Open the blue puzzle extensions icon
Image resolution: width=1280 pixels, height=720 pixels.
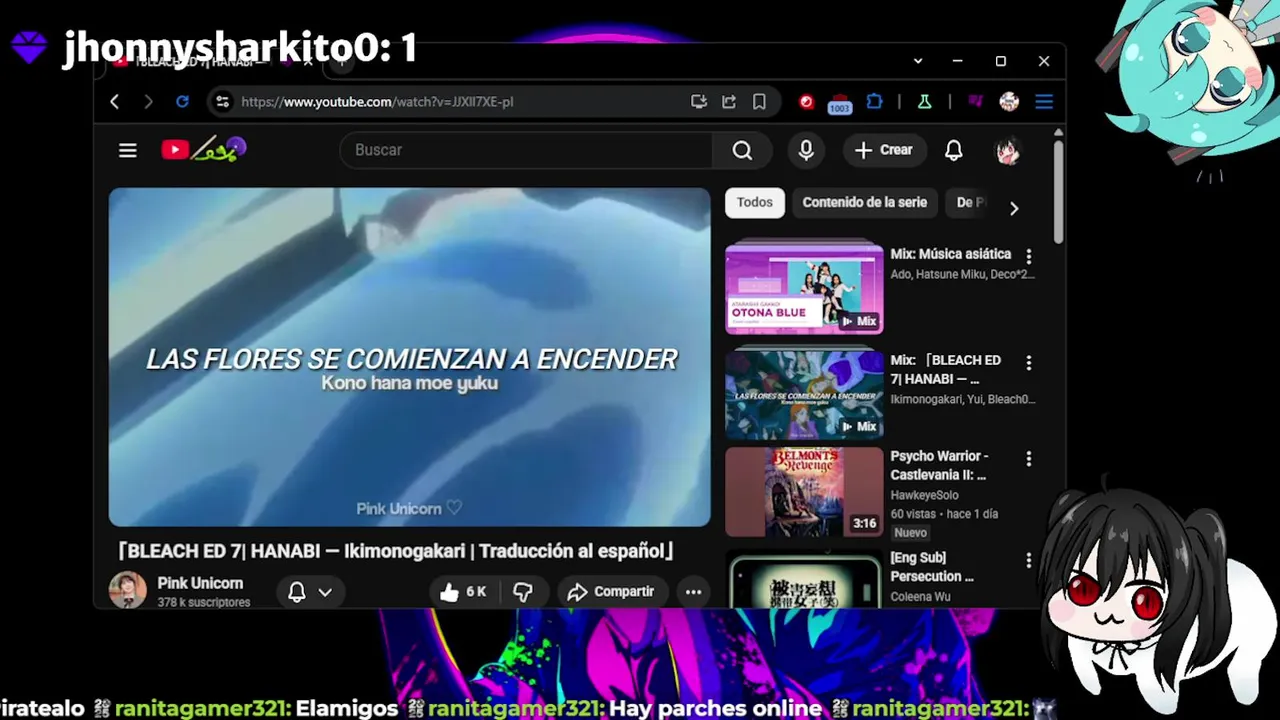[x=875, y=102]
